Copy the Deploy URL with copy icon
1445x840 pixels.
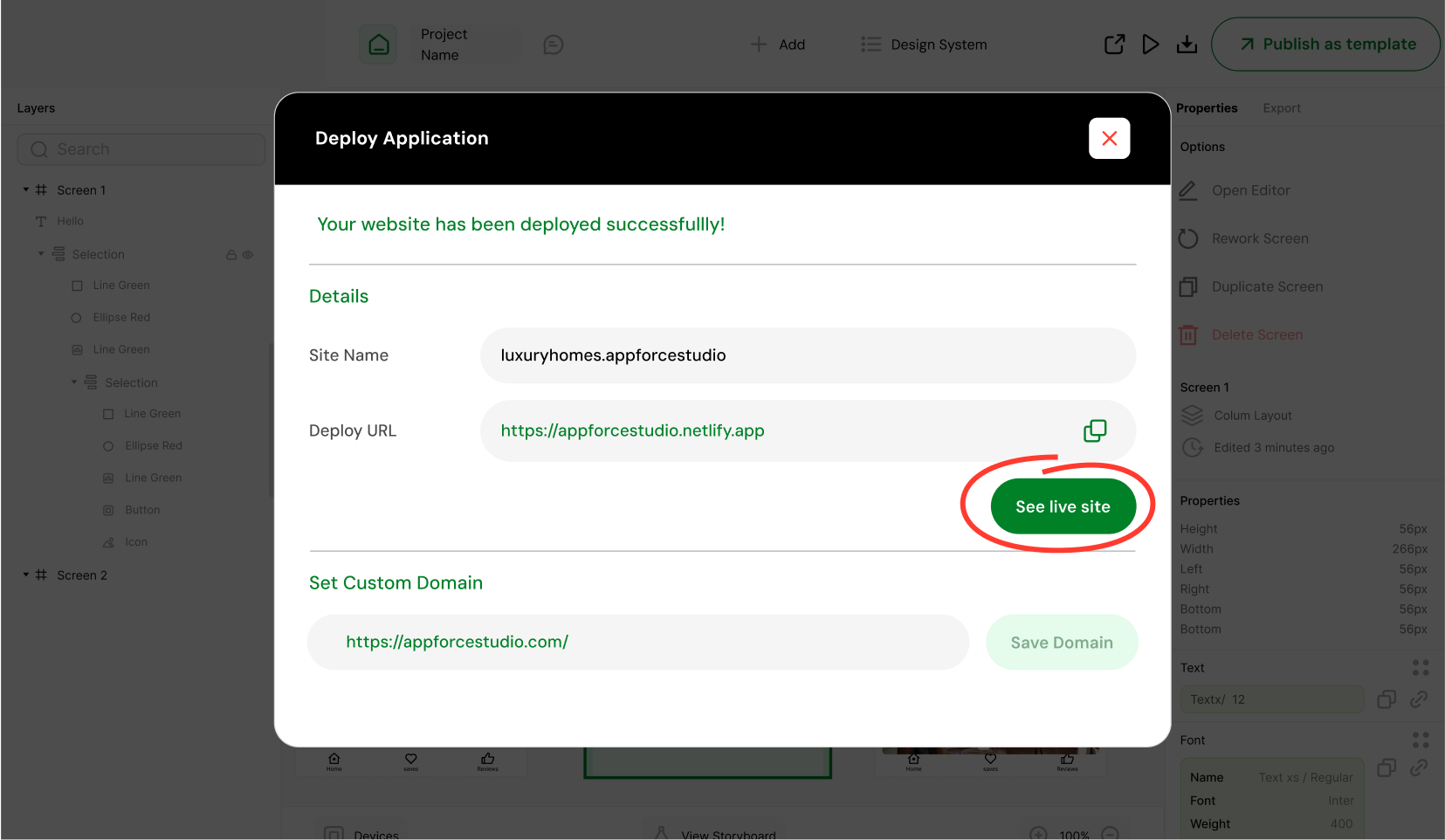[x=1095, y=430]
